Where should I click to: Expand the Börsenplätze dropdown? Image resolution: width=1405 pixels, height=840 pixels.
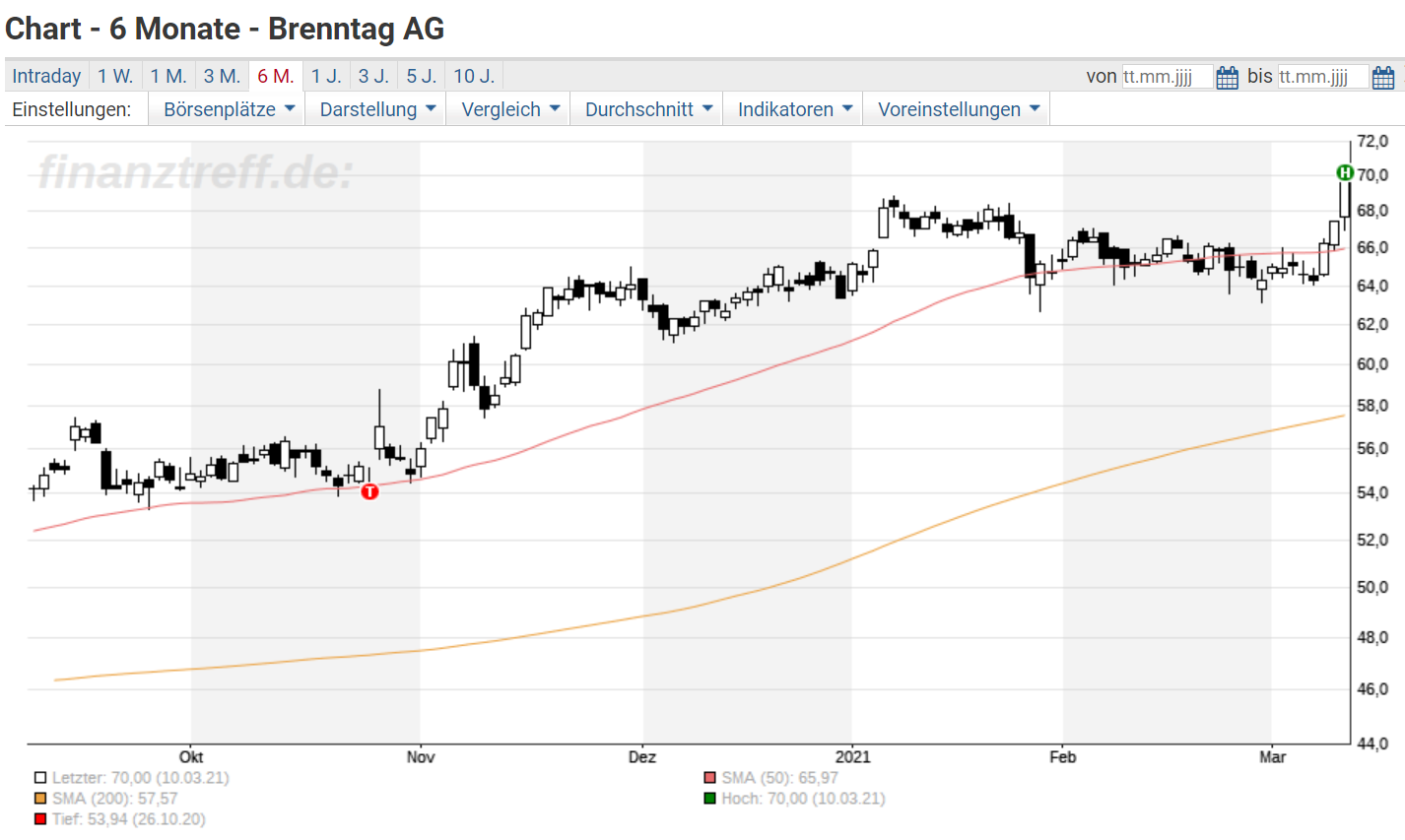[x=228, y=109]
